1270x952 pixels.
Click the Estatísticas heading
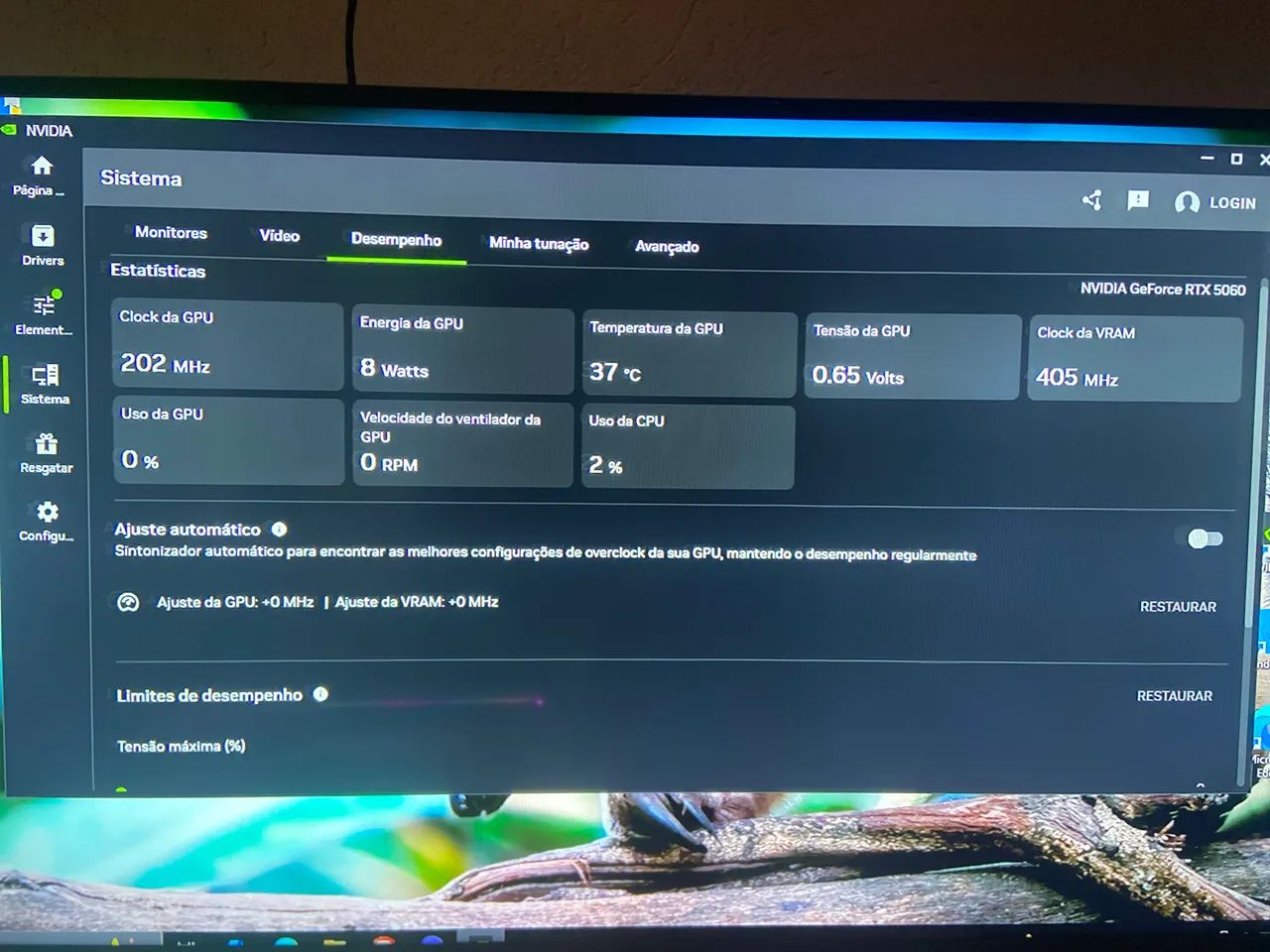point(158,270)
